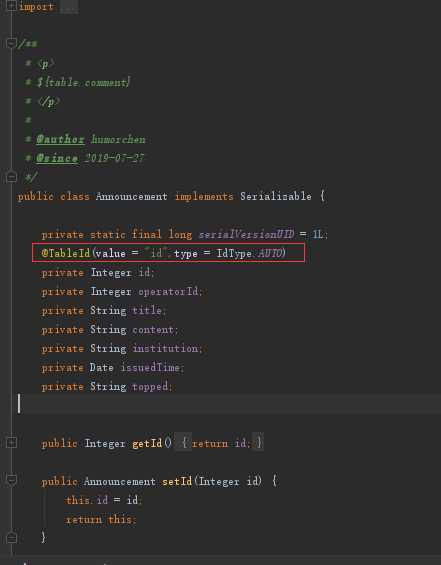The height and width of the screenshot is (565, 441).
Task: Click the closing </p> tag in the Javadoc
Action: point(48,101)
